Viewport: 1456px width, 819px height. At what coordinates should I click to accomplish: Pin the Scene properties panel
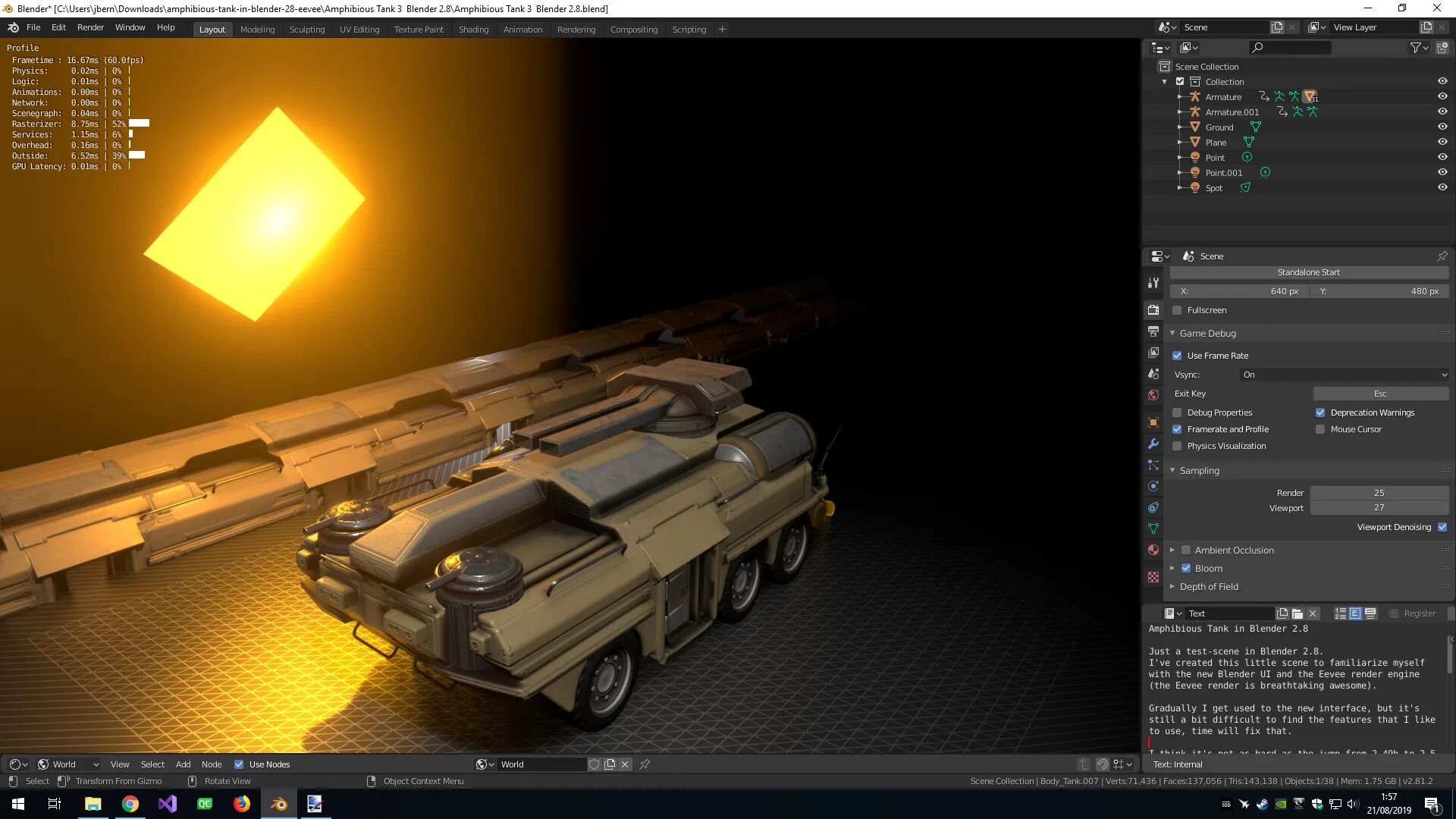(x=1442, y=256)
